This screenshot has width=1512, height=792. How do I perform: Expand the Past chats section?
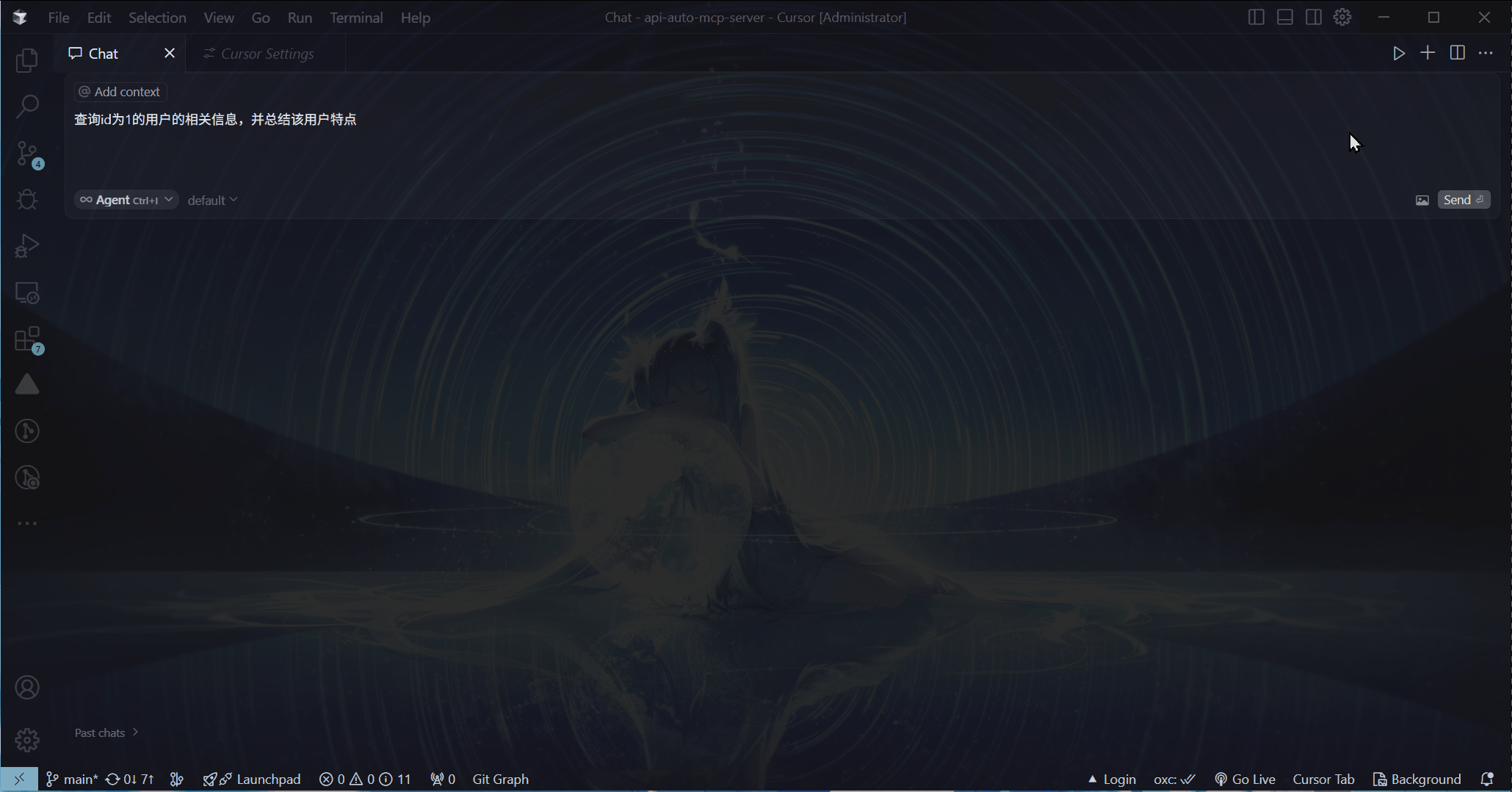106,732
